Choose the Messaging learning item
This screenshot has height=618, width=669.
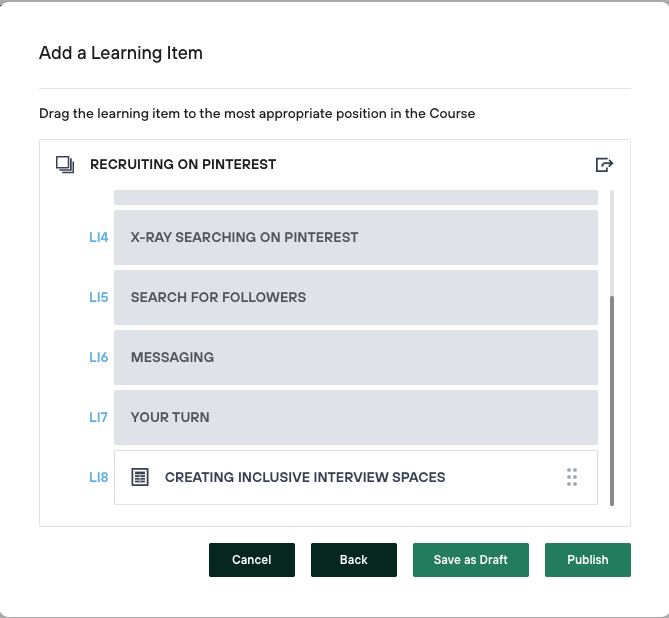(355, 357)
